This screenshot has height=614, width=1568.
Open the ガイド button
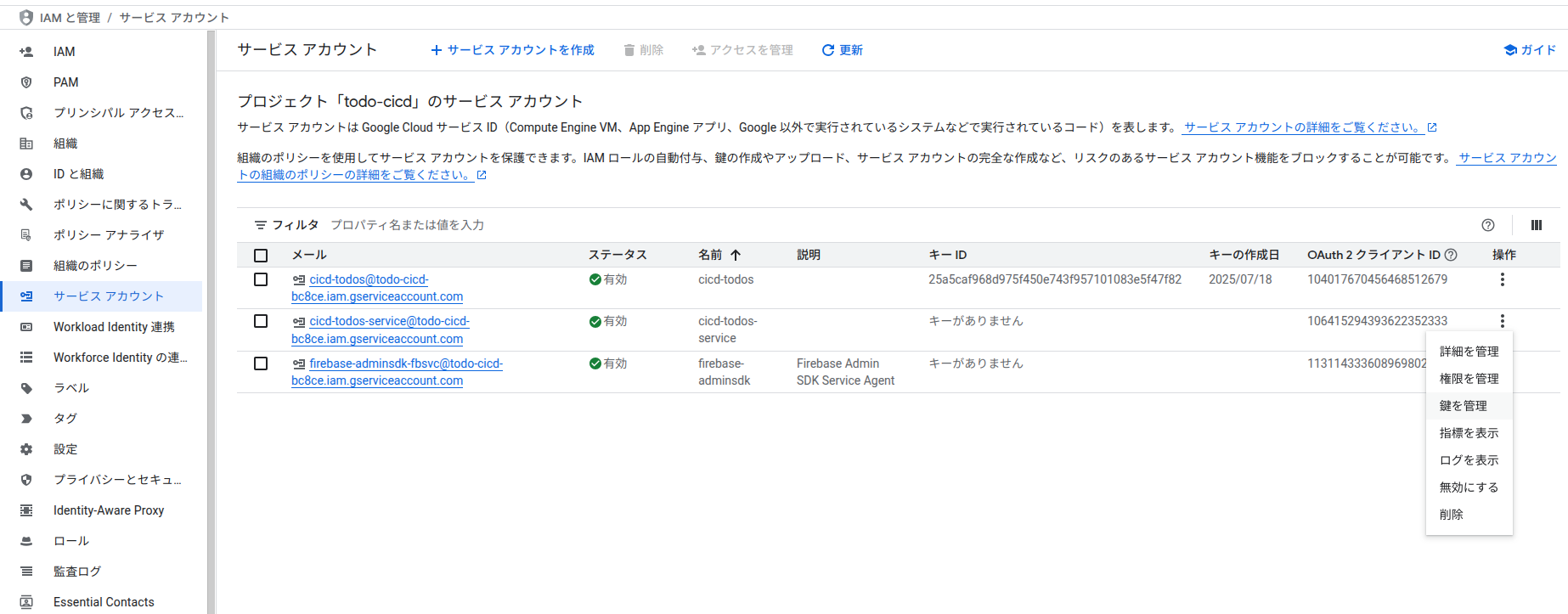pos(1530,50)
